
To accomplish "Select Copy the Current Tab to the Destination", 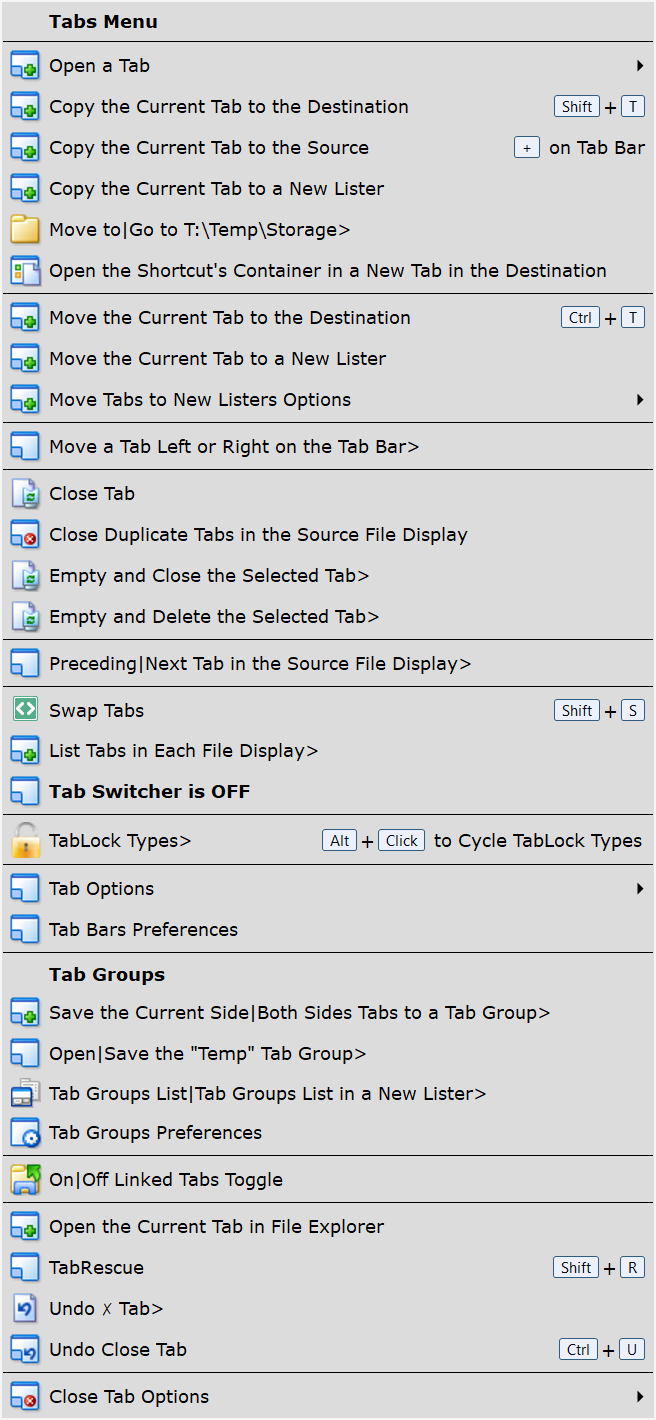I will (228, 107).
